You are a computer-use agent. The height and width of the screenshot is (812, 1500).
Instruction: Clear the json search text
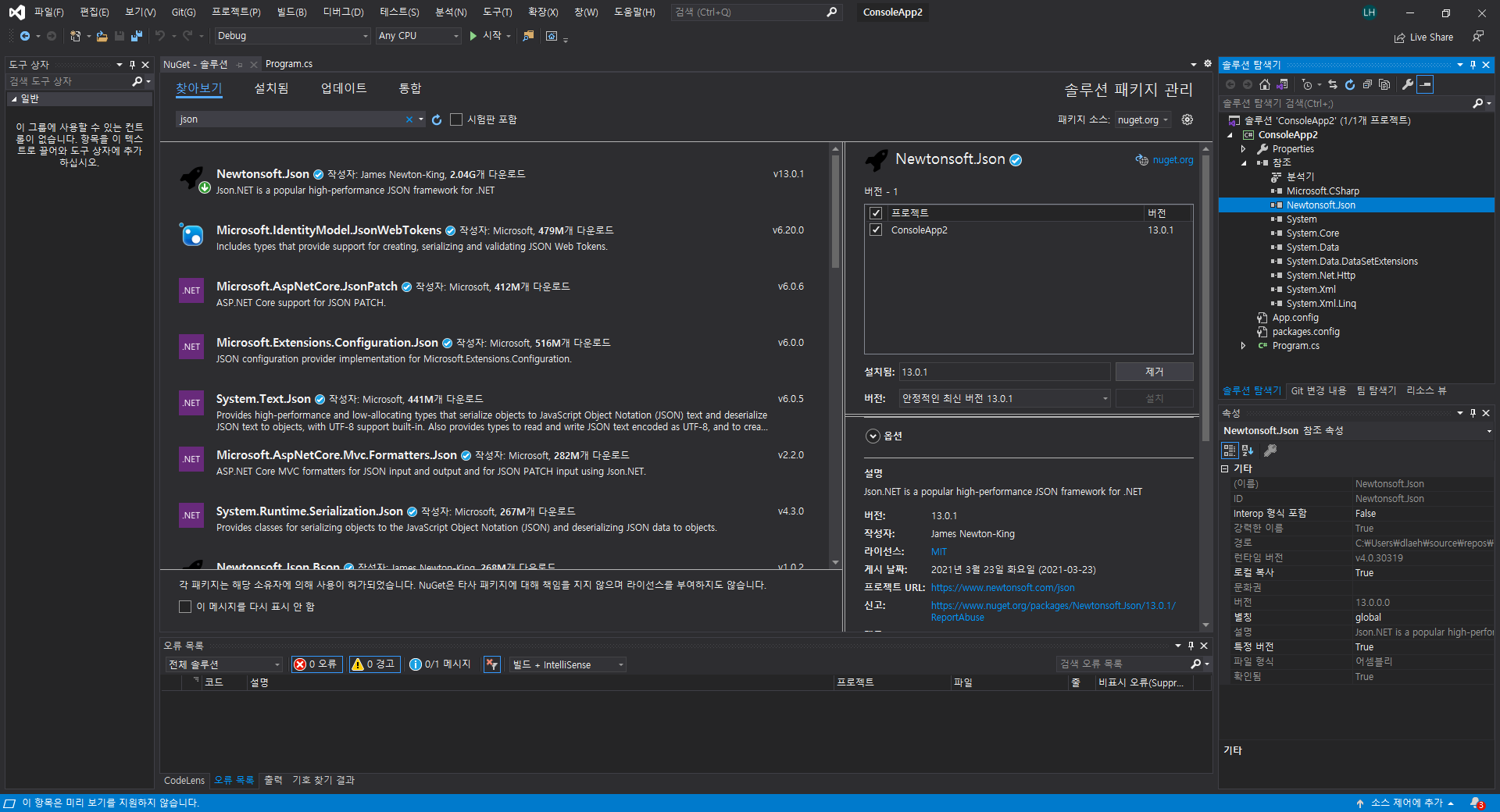[x=409, y=119]
